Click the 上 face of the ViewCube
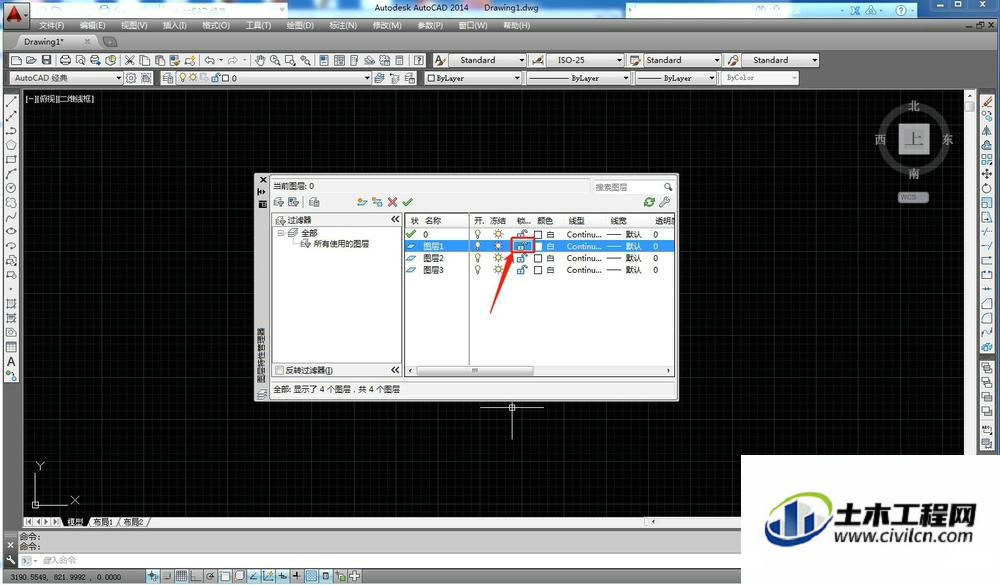The image size is (1000, 585). click(914, 139)
